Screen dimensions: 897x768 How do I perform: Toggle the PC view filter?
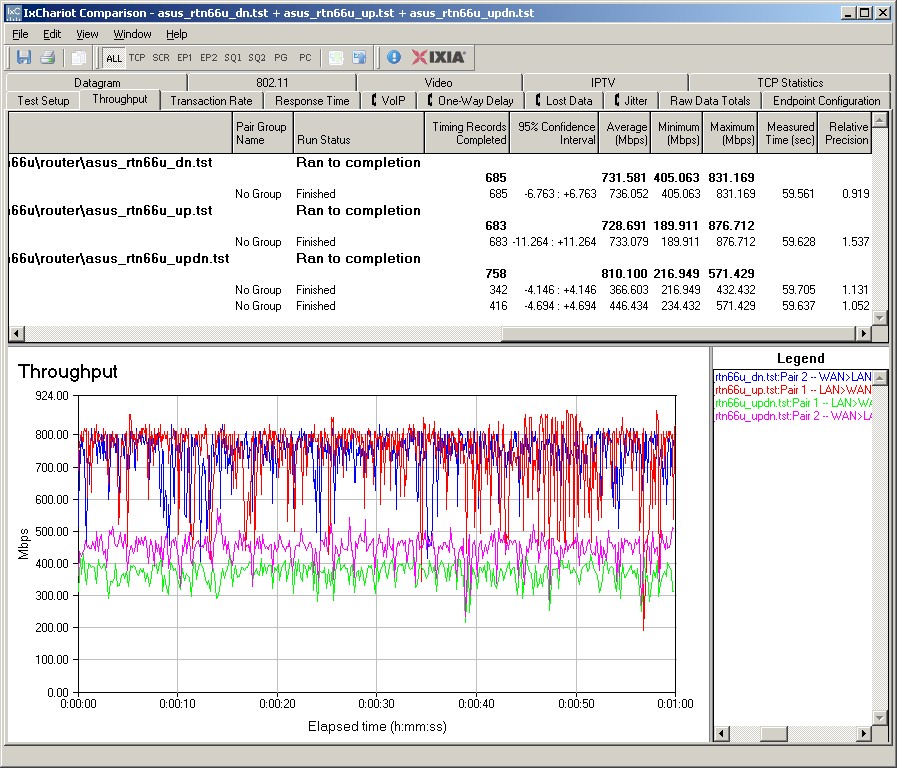click(x=305, y=58)
